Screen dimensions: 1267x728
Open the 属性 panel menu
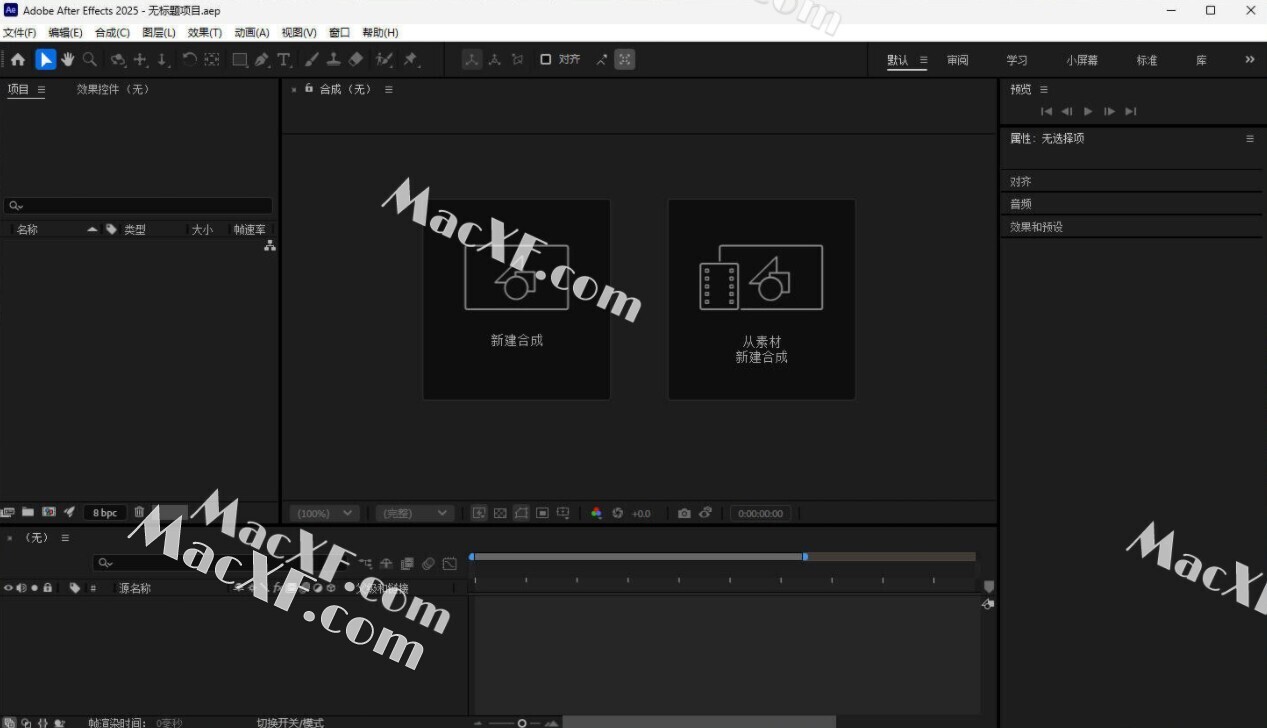[x=1250, y=139]
